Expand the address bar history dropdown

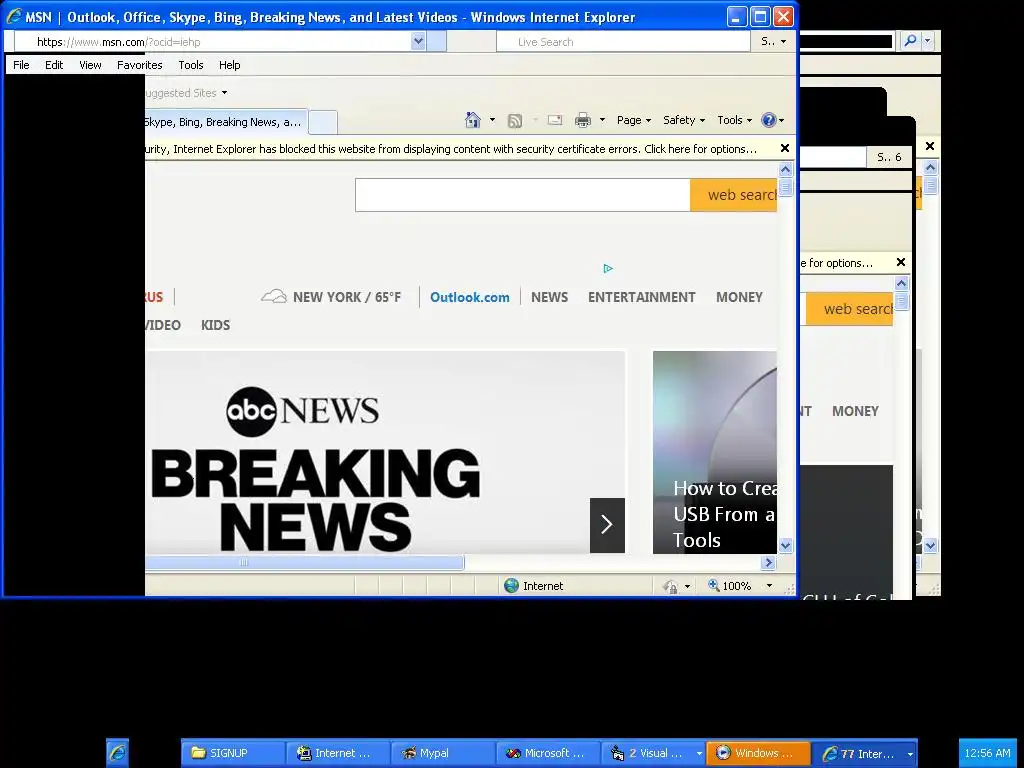click(x=418, y=42)
